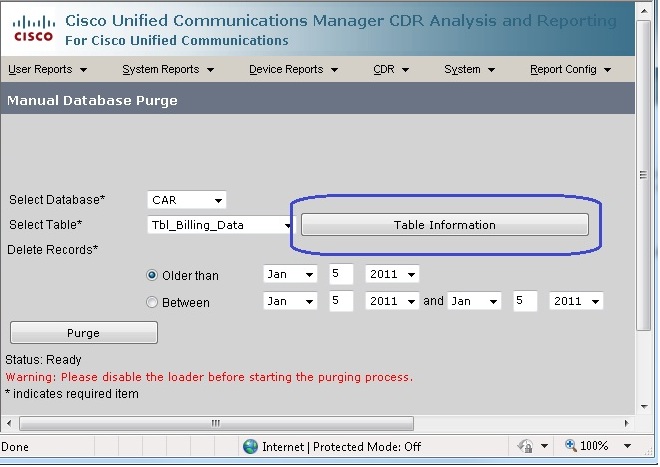Click the vertical scrollbar down arrow

(644, 407)
